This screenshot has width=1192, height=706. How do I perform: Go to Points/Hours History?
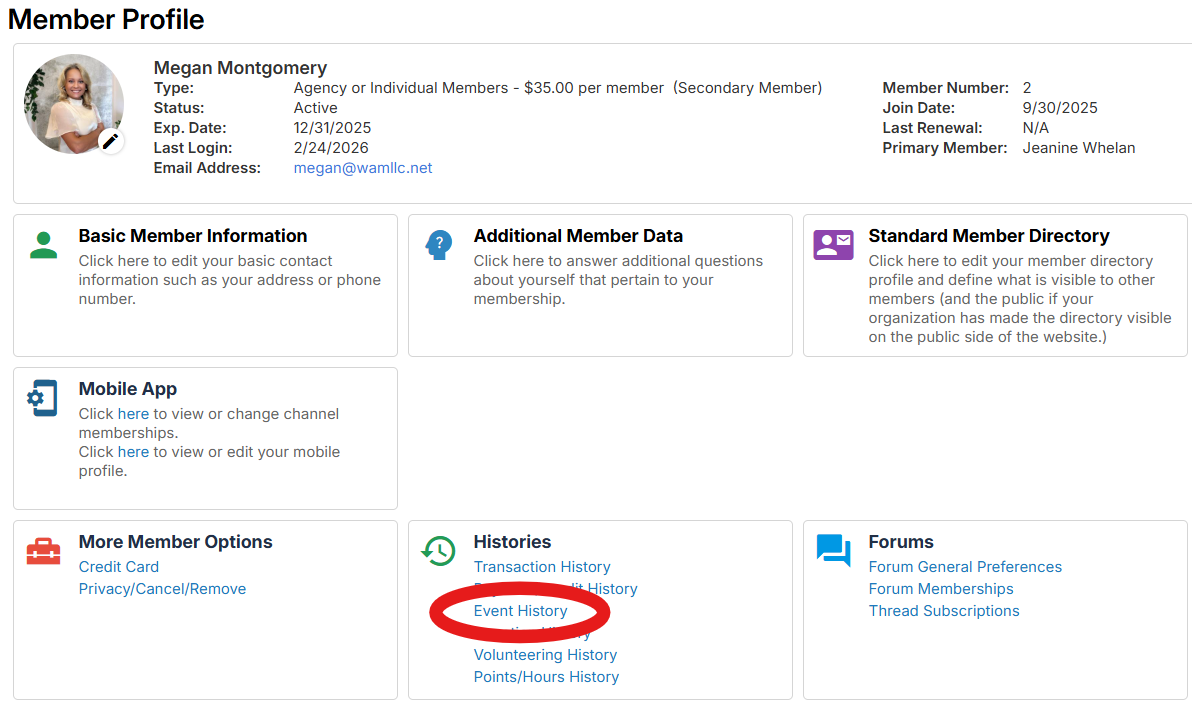[x=546, y=677]
